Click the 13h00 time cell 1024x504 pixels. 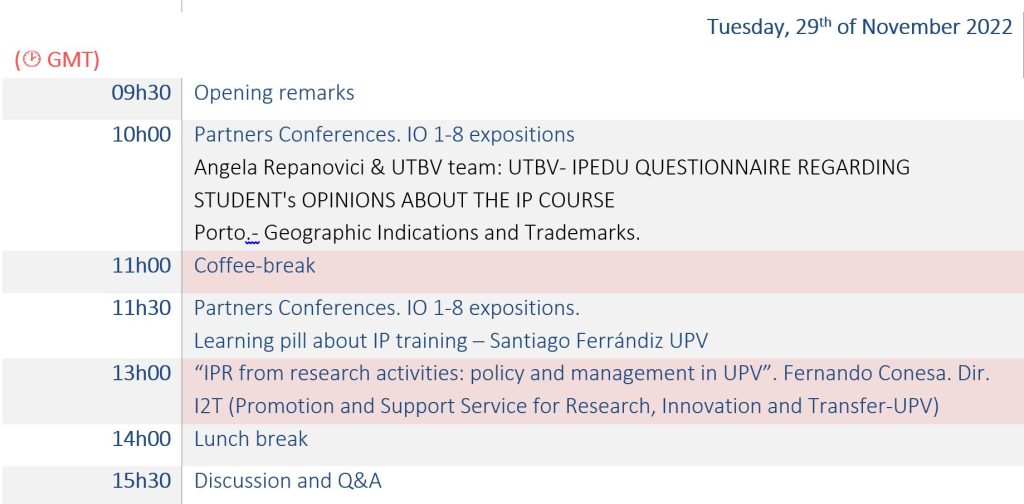click(141, 374)
